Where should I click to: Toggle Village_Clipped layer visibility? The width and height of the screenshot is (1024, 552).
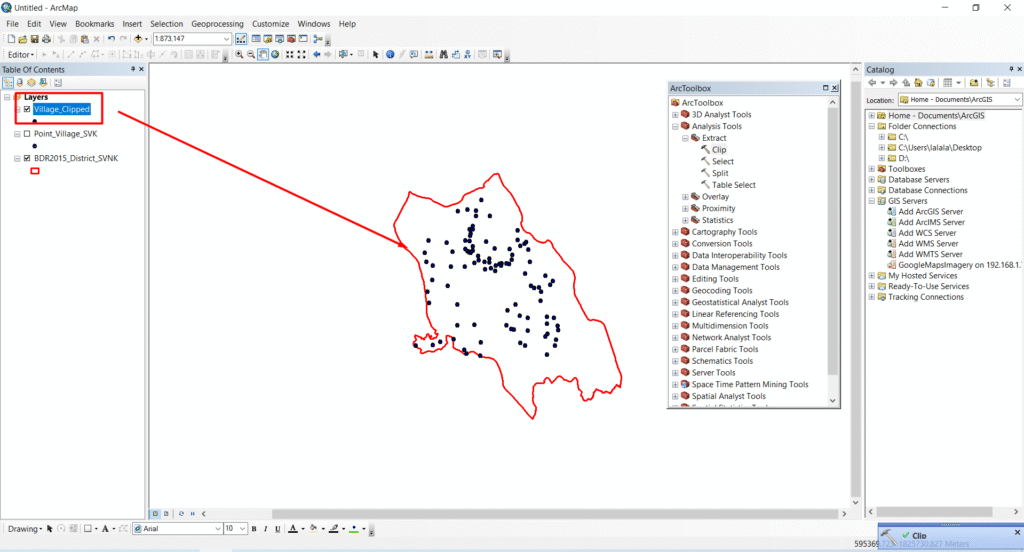coord(27,109)
